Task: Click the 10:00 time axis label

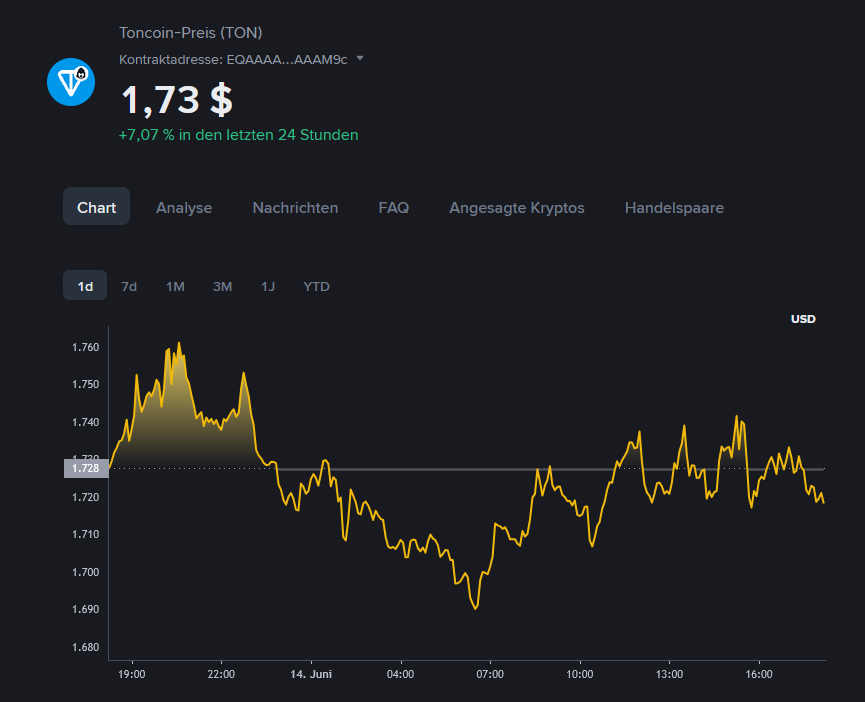Action: coord(580,674)
